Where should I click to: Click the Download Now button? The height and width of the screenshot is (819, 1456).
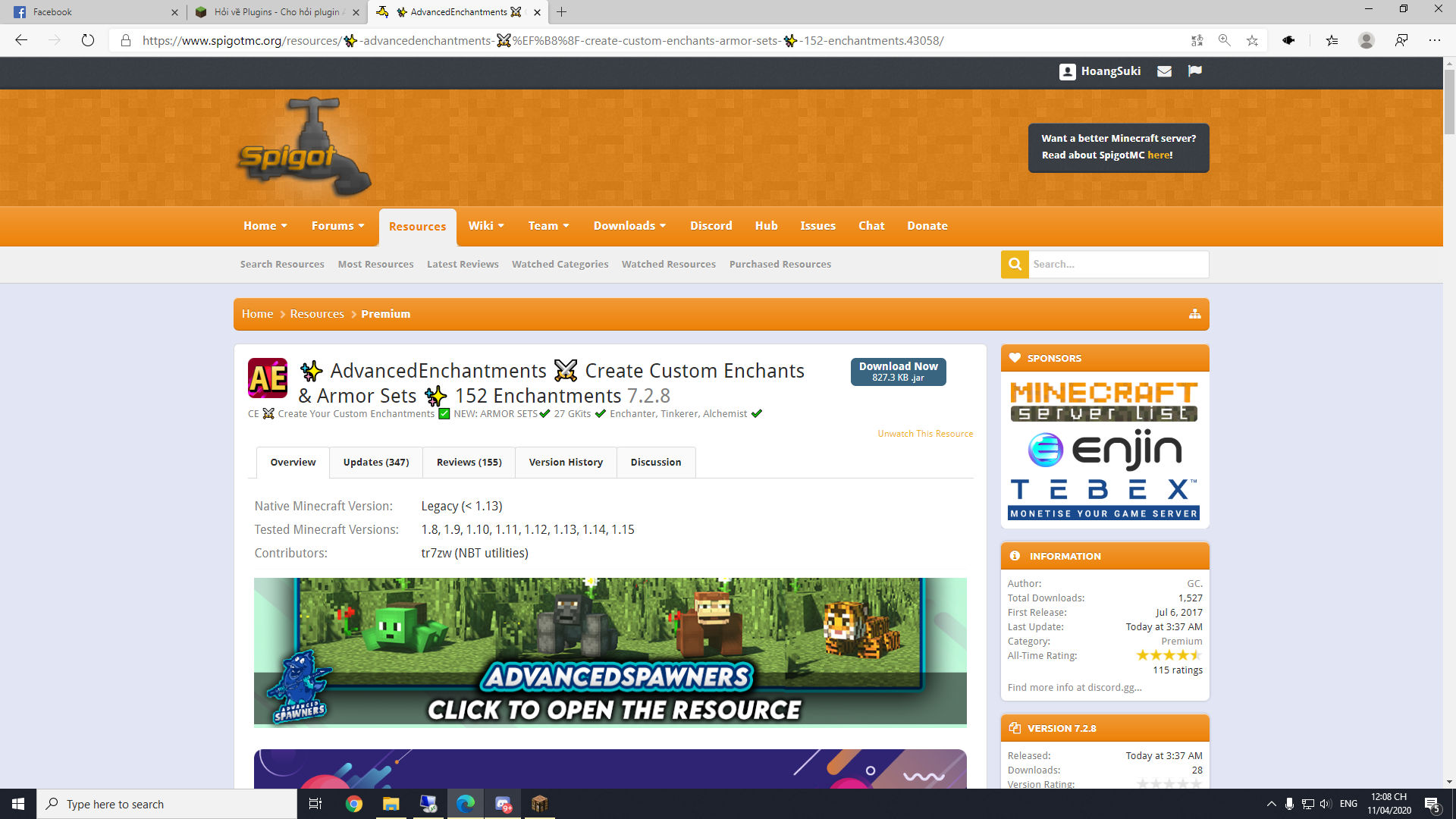[898, 372]
